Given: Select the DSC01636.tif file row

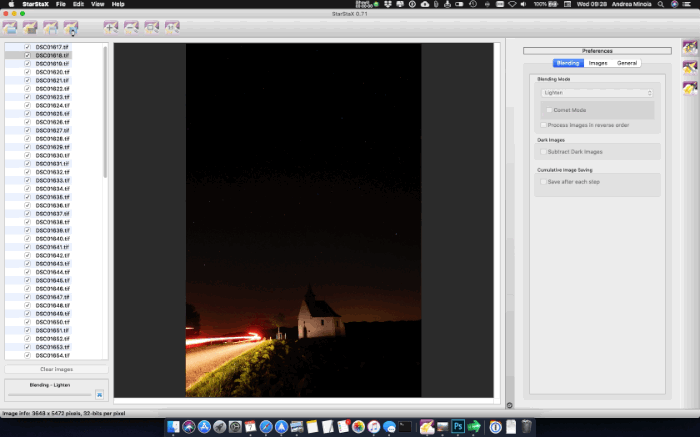Looking at the screenshot, I should point(38,205).
